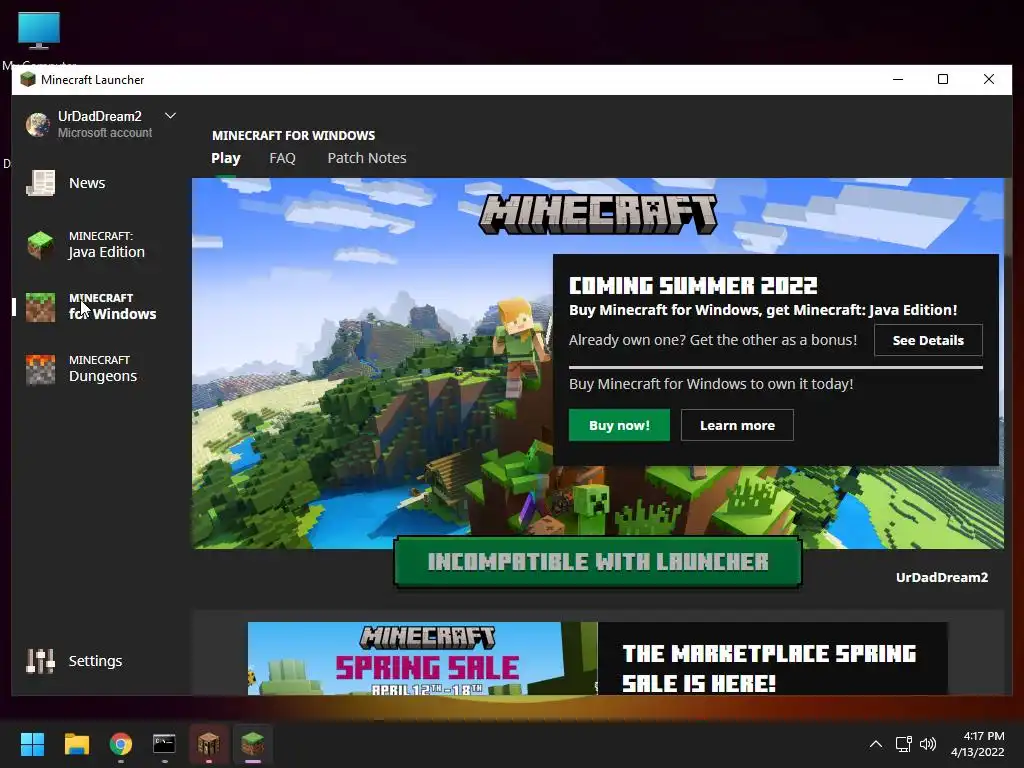1024x768 pixels.
Task: Click the Learn more button
Action: point(737,425)
